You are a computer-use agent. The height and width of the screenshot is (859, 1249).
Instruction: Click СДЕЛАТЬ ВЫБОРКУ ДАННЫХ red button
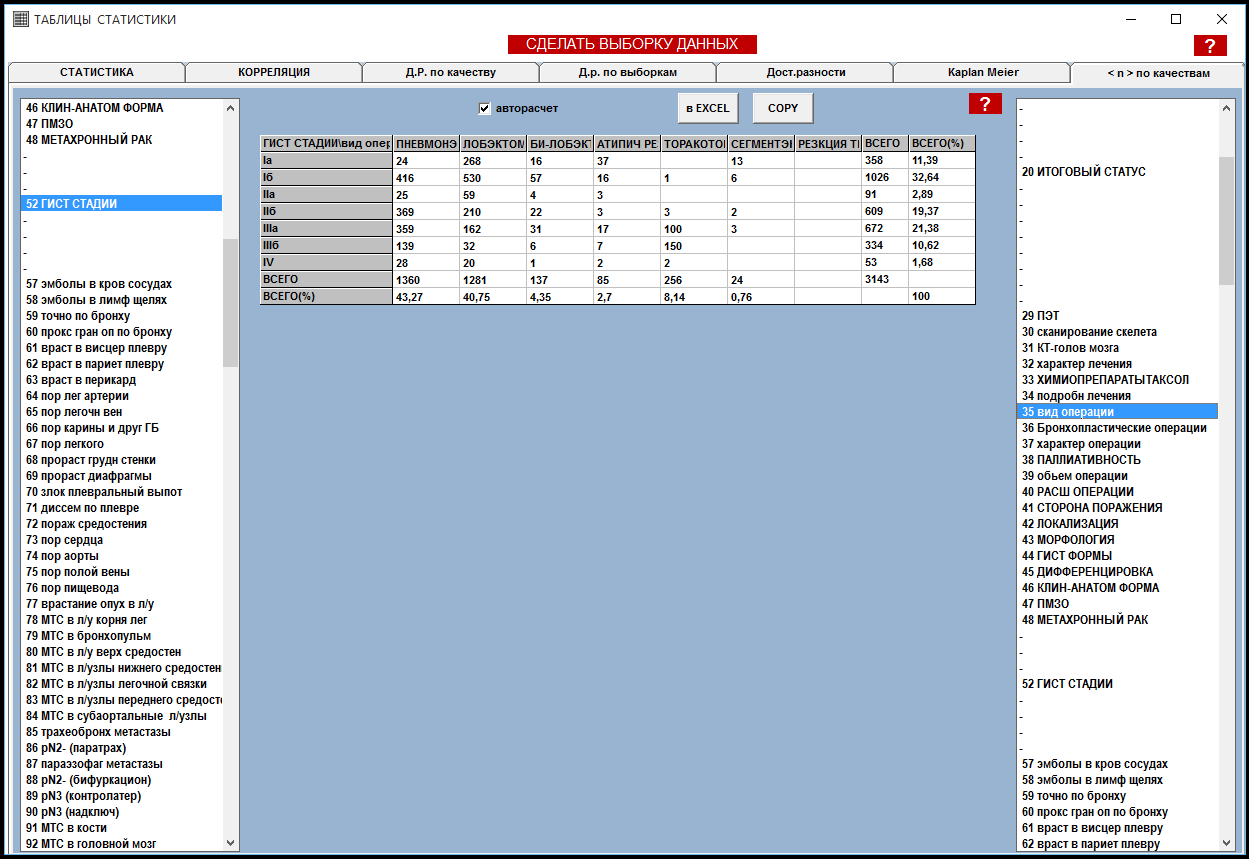pos(631,44)
